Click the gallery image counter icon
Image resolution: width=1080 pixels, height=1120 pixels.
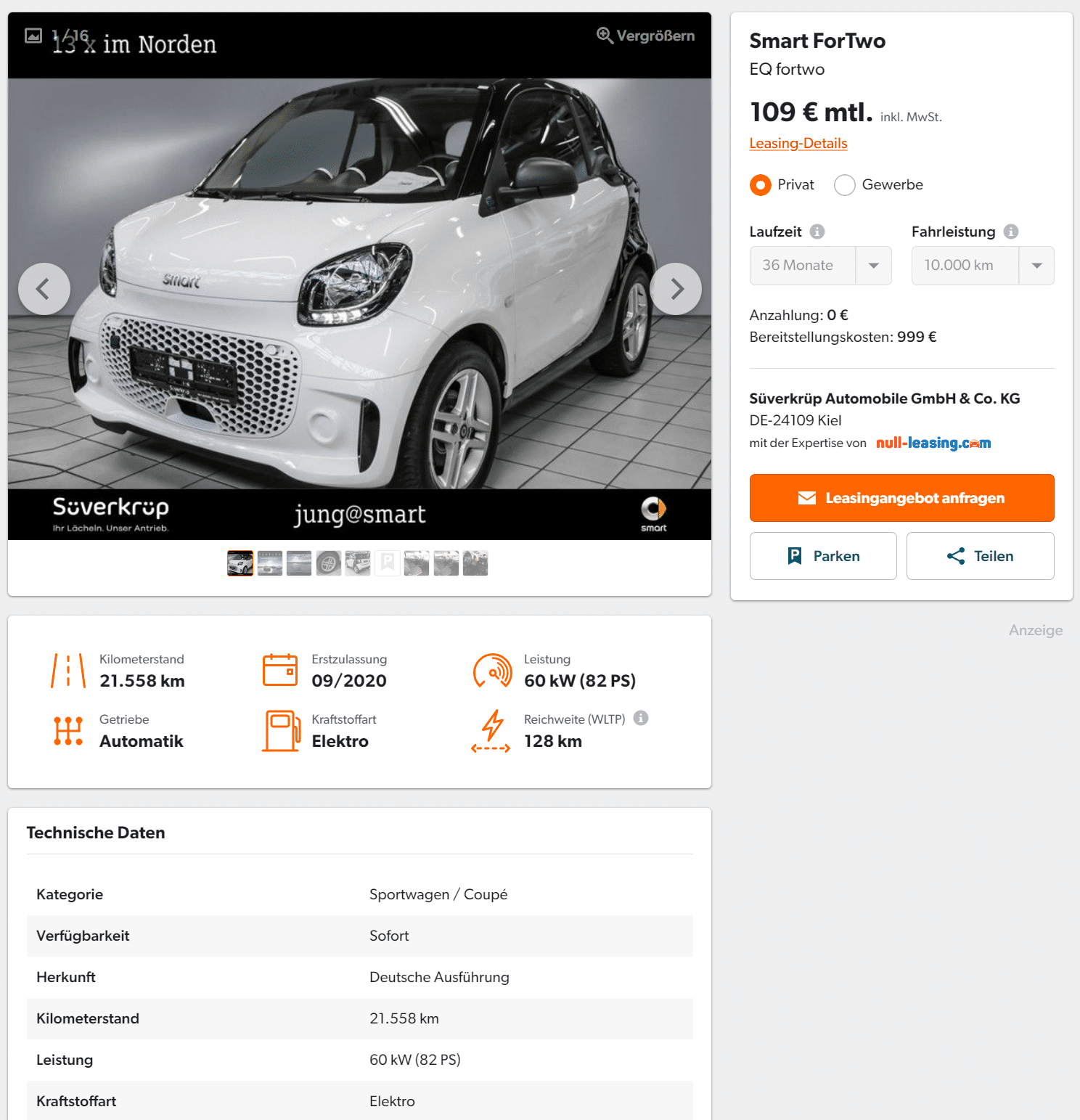click(33, 36)
